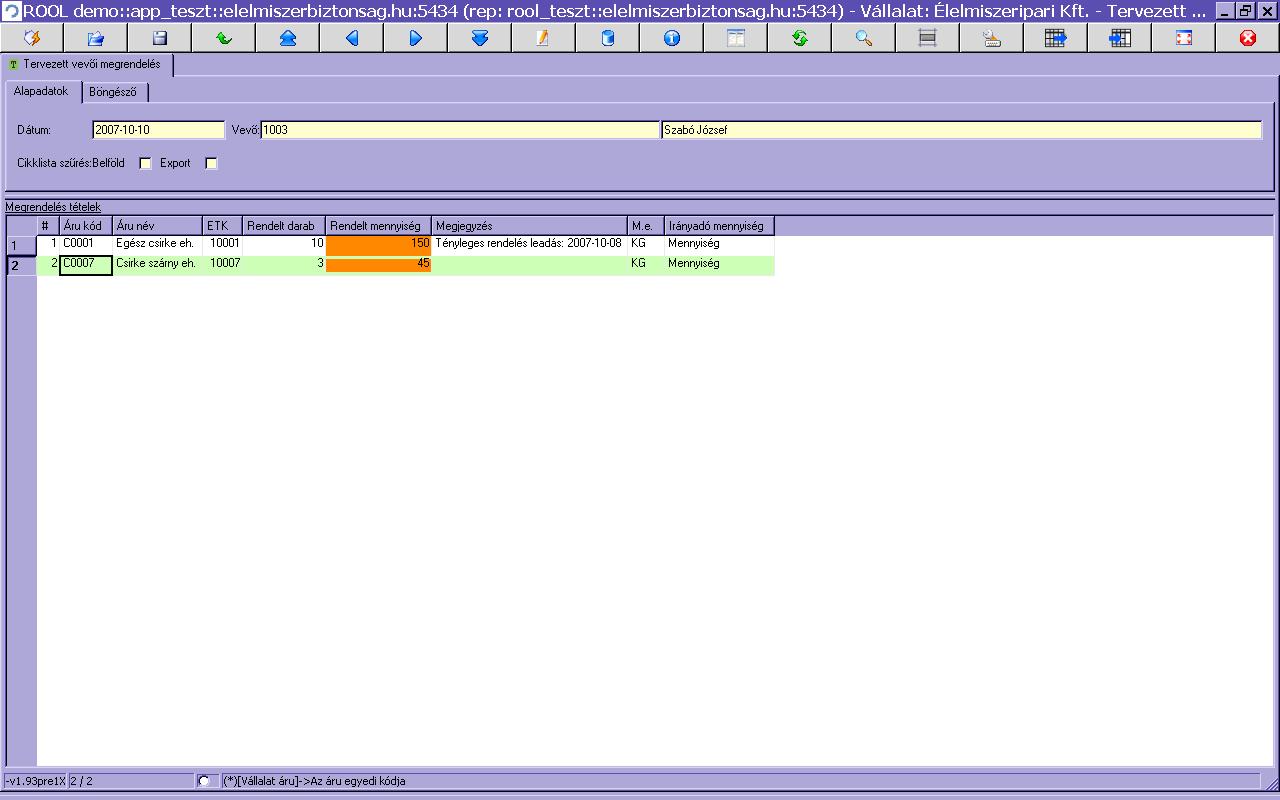The width and height of the screenshot is (1280, 800).
Task: Click the blue info icon
Action: (672, 38)
